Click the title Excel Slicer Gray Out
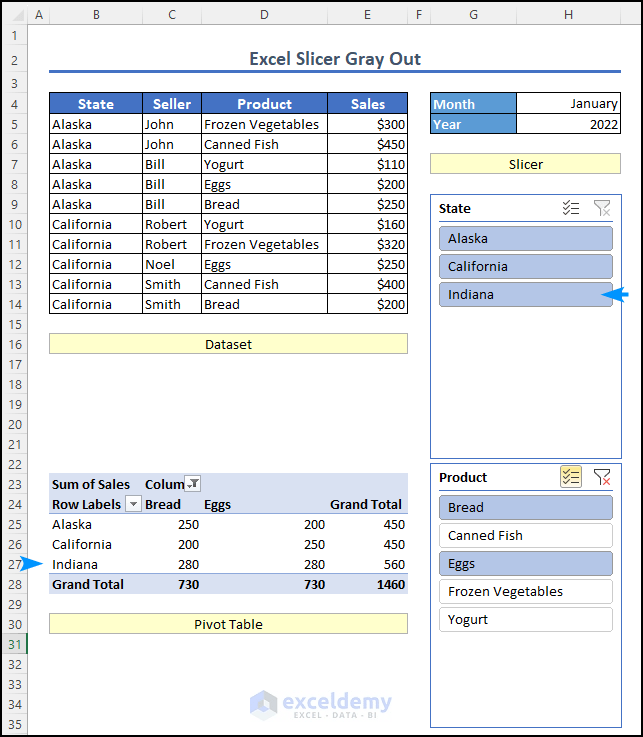This screenshot has height=737, width=643. (335, 59)
